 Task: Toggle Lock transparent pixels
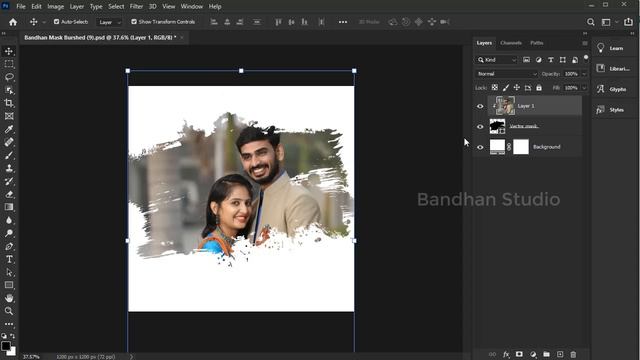pyautogui.click(x=494, y=88)
